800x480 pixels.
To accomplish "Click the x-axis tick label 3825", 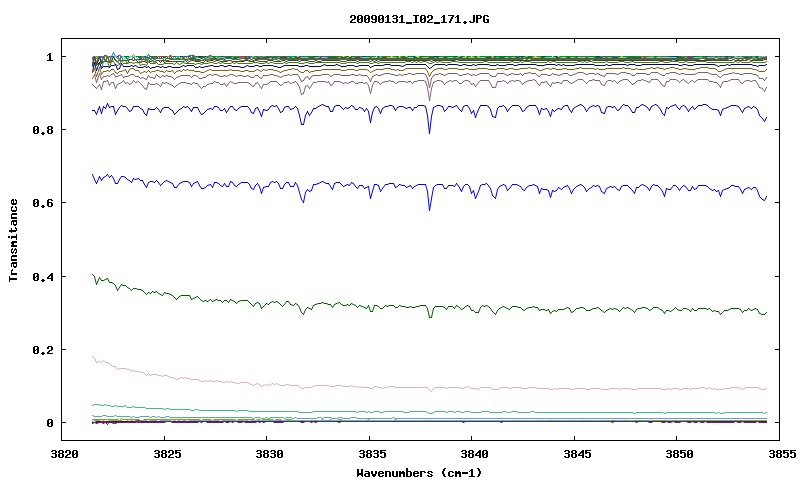I will point(167,454).
